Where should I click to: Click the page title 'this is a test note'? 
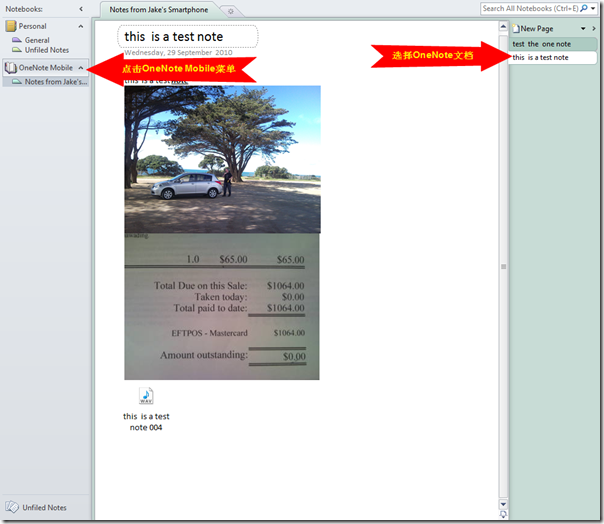click(x=173, y=37)
